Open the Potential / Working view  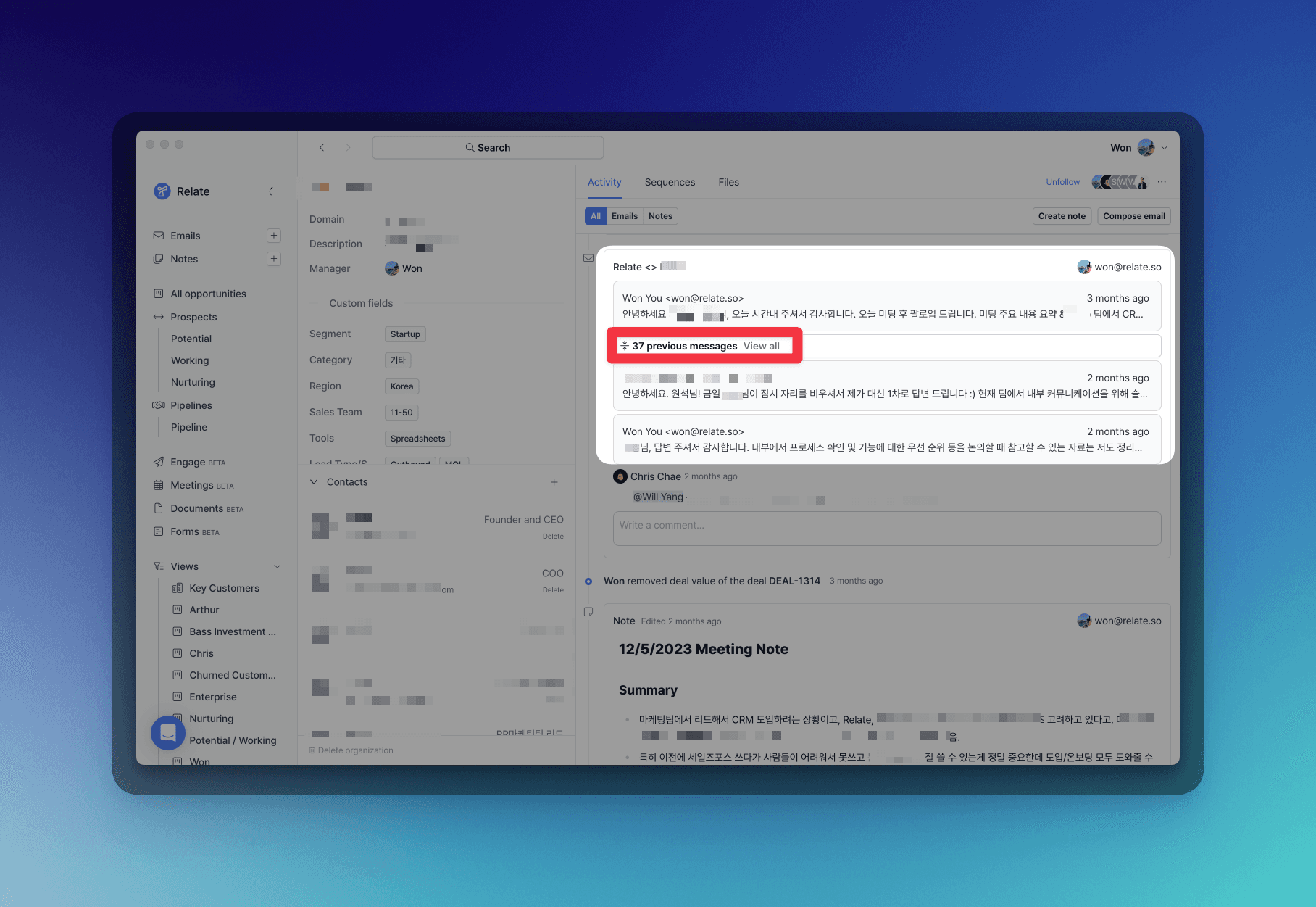[x=233, y=740]
